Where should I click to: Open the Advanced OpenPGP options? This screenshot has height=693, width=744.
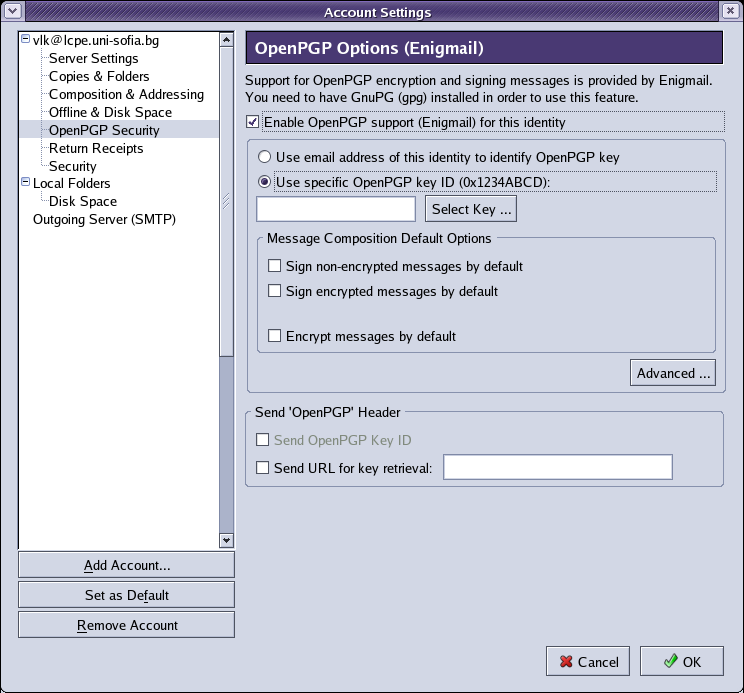click(x=673, y=373)
